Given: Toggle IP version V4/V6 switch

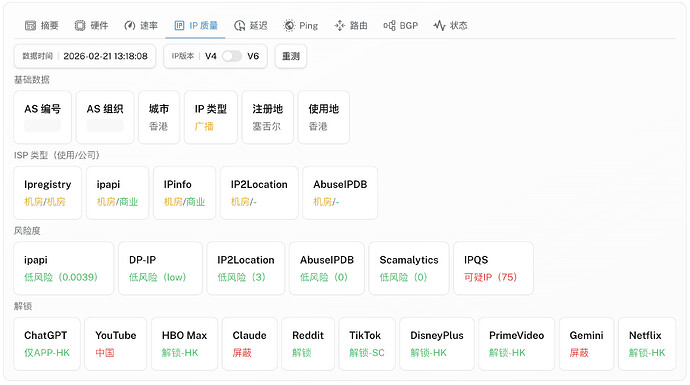Looking at the screenshot, I should [x=232, y=56].
